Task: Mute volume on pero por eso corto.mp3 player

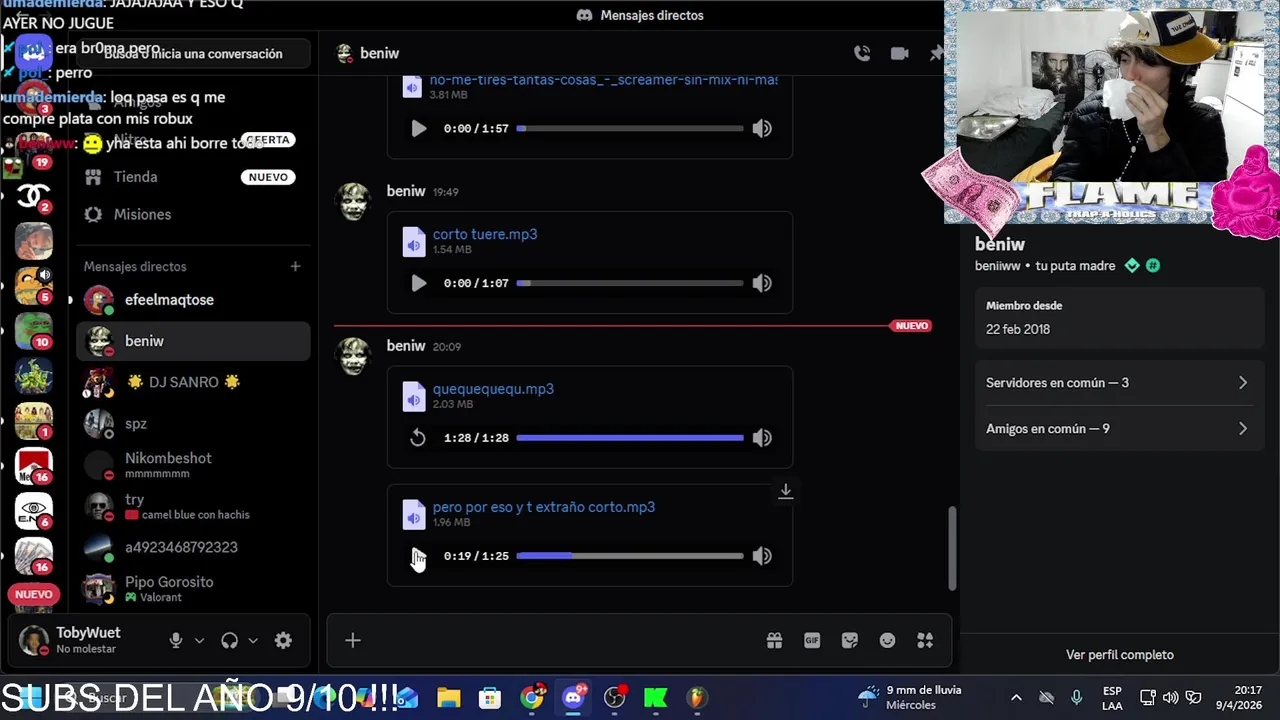Action: [x=762, y=556]
